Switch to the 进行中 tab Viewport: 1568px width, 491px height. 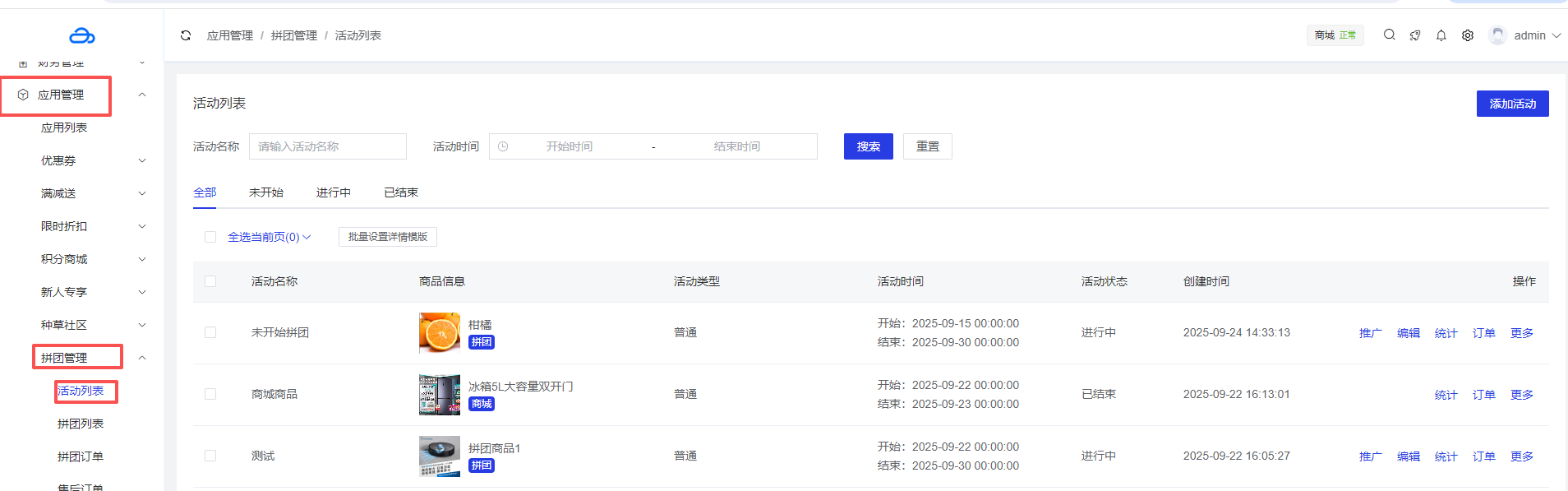(x=333, y=192)
